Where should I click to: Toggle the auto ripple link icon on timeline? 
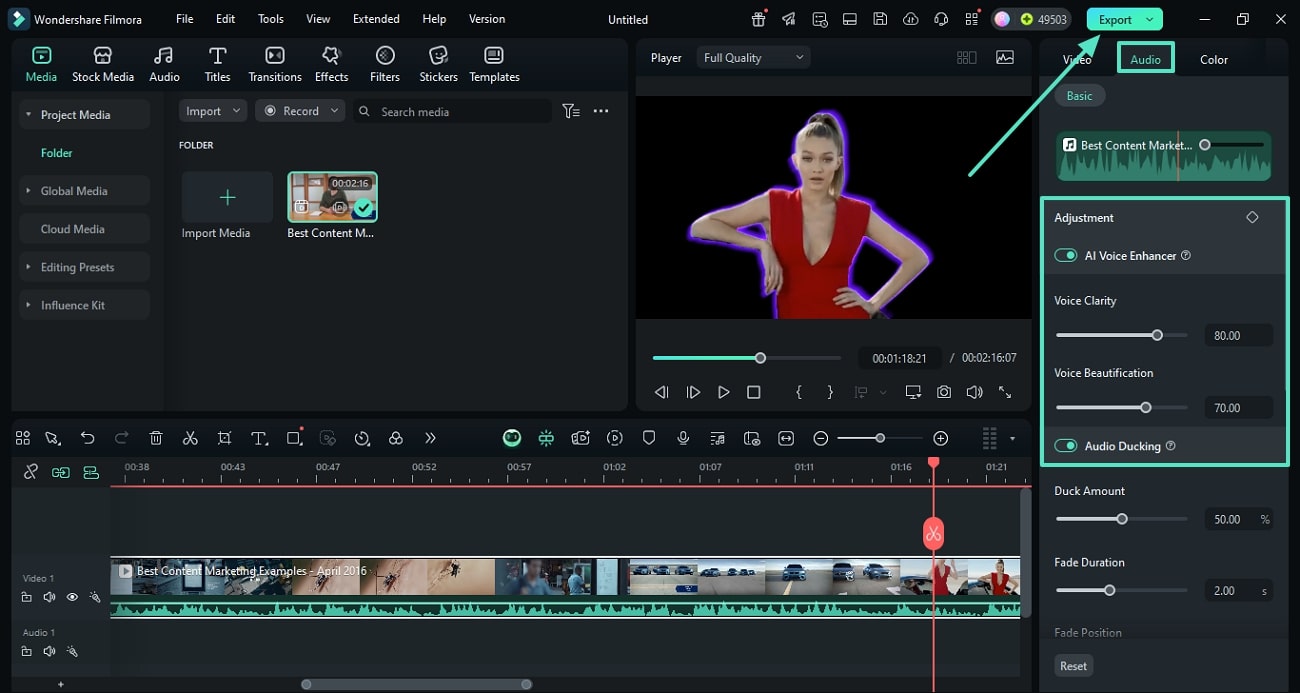pyautogui.click(x=61, y=472)
